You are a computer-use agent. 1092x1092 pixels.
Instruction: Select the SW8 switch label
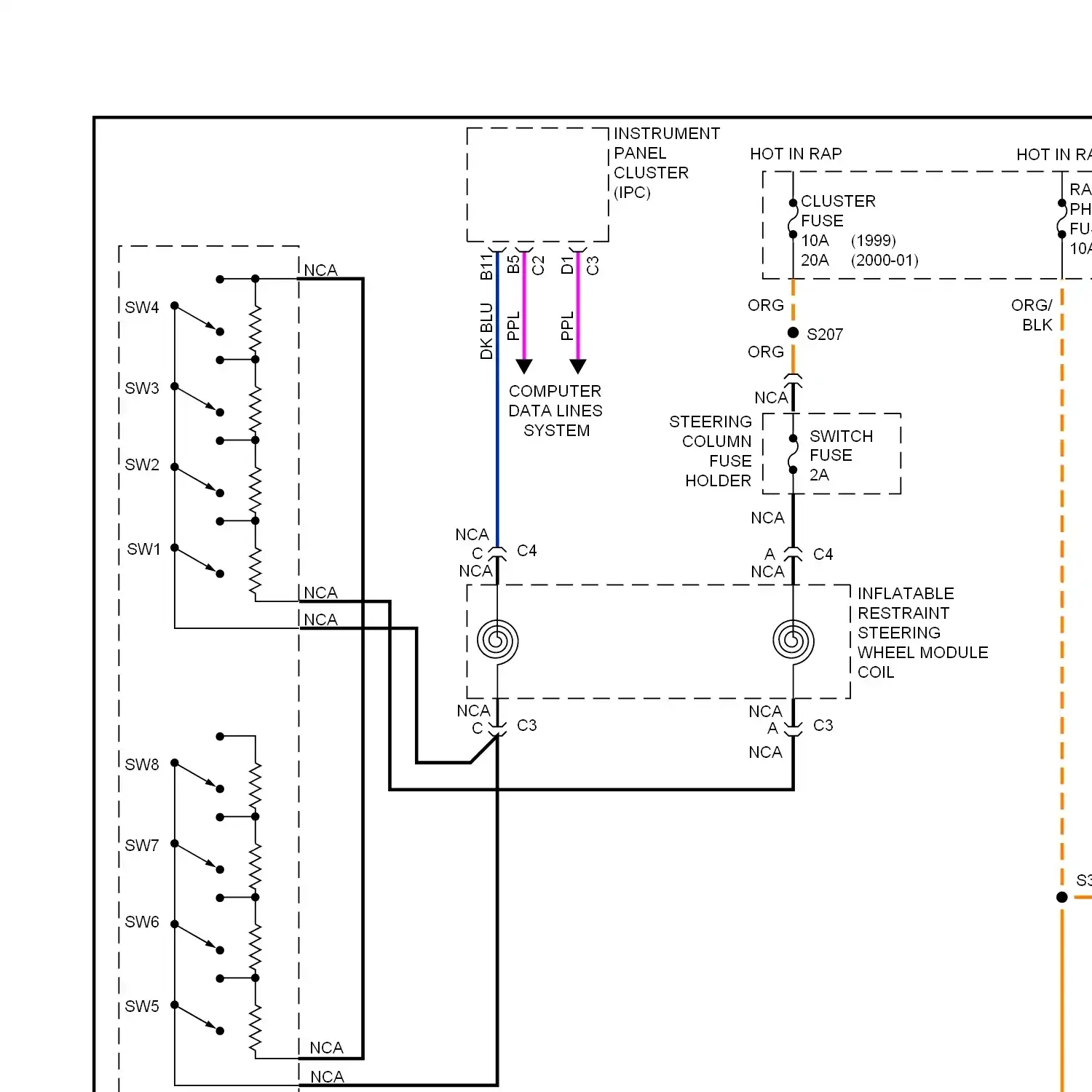pos(142,764)
